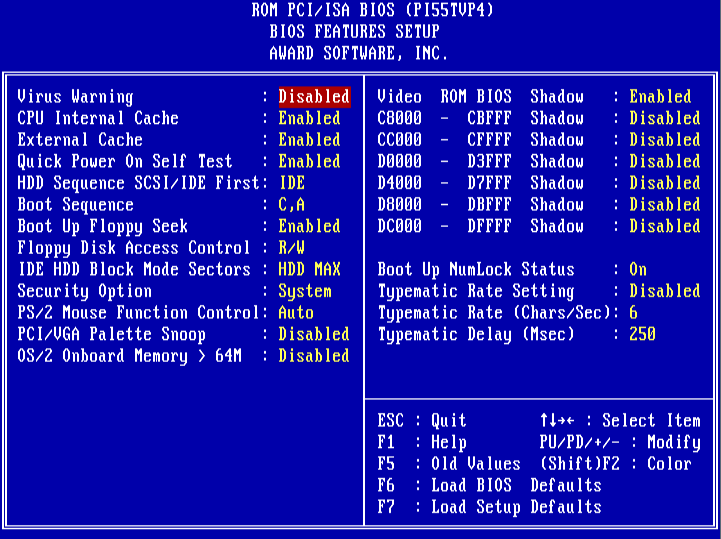
Task: Change Security Option value System
Action: pyautogui.click(x=305, y=292)
